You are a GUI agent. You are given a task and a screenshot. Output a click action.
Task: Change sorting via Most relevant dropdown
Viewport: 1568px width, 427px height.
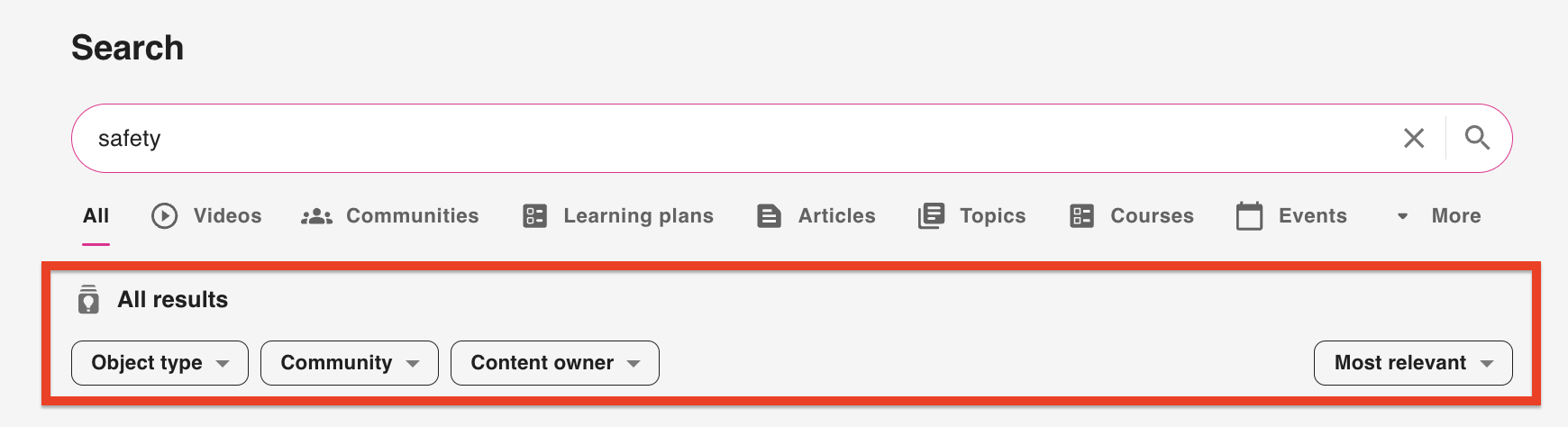(x=1412, y=363)
